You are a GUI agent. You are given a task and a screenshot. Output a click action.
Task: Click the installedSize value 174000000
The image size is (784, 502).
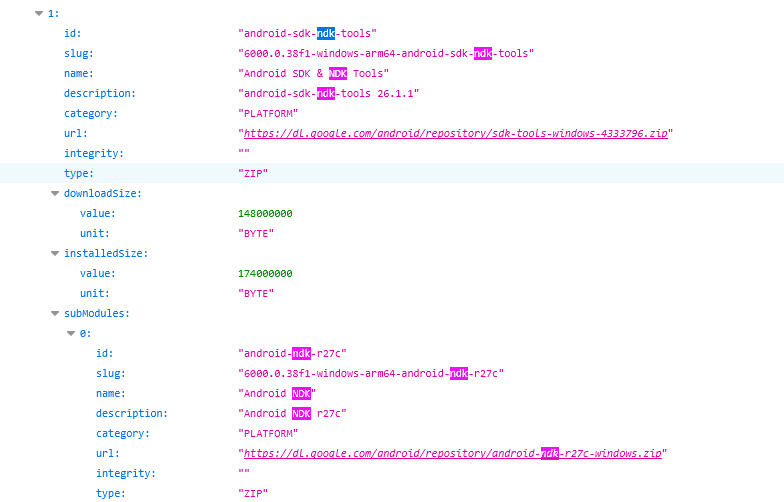pos(265,274)
